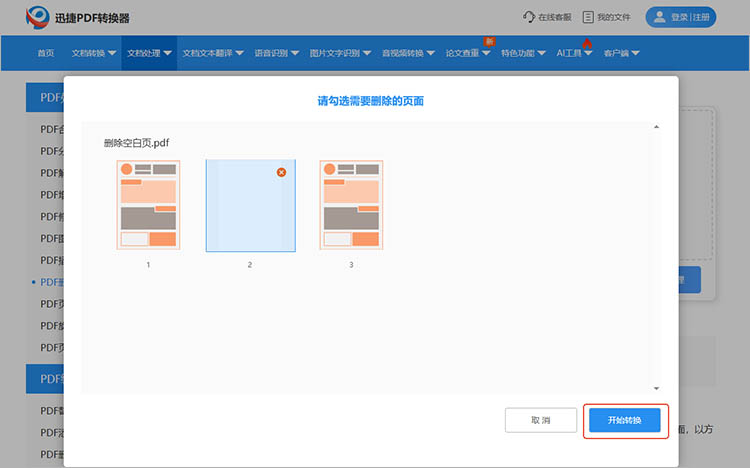750x468 pixels.
Task: Click the 迅捷PDF转换器 logo icon
Action: 38,17
